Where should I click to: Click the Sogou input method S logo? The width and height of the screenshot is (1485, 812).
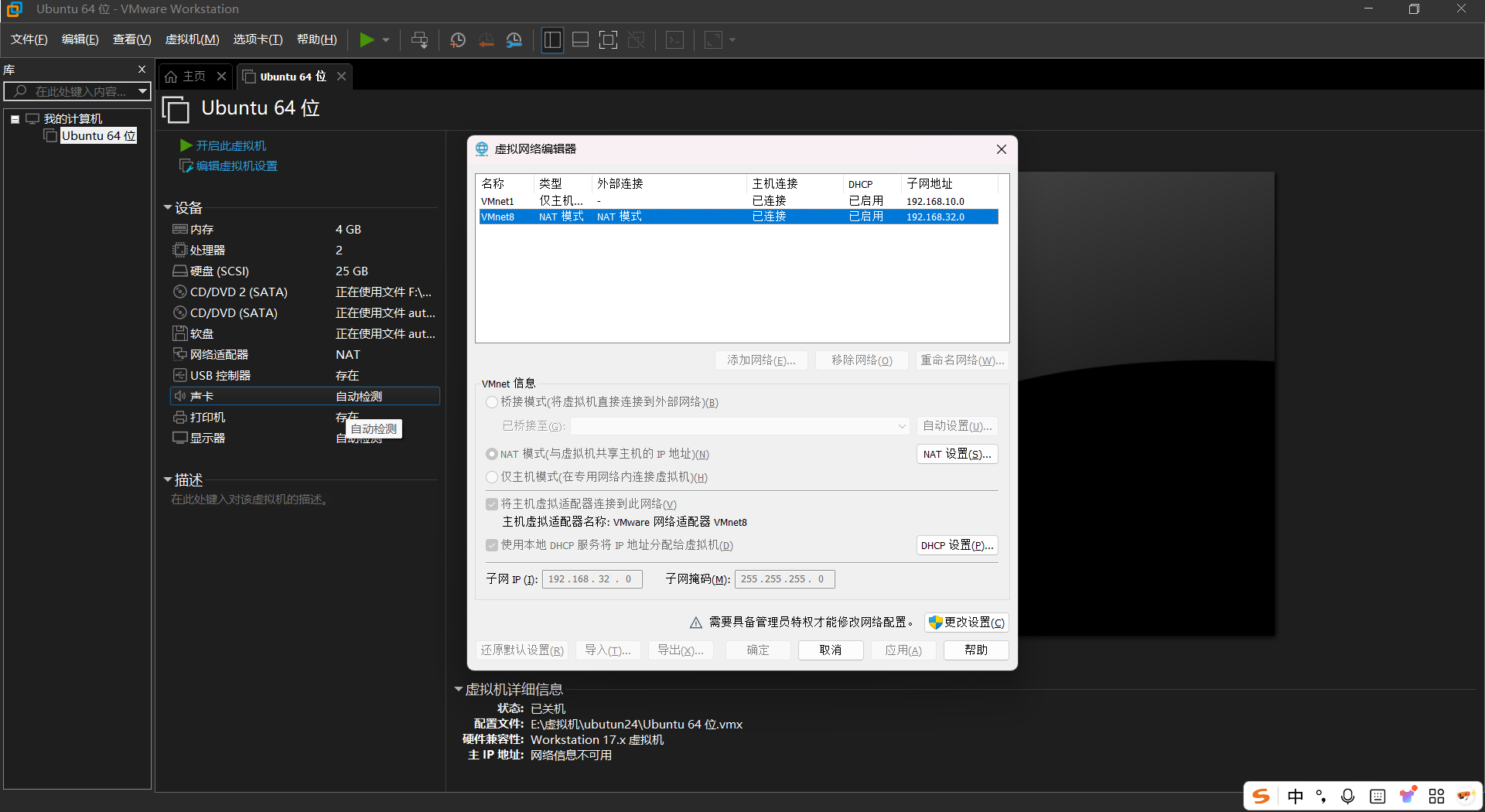(1261, 796)
